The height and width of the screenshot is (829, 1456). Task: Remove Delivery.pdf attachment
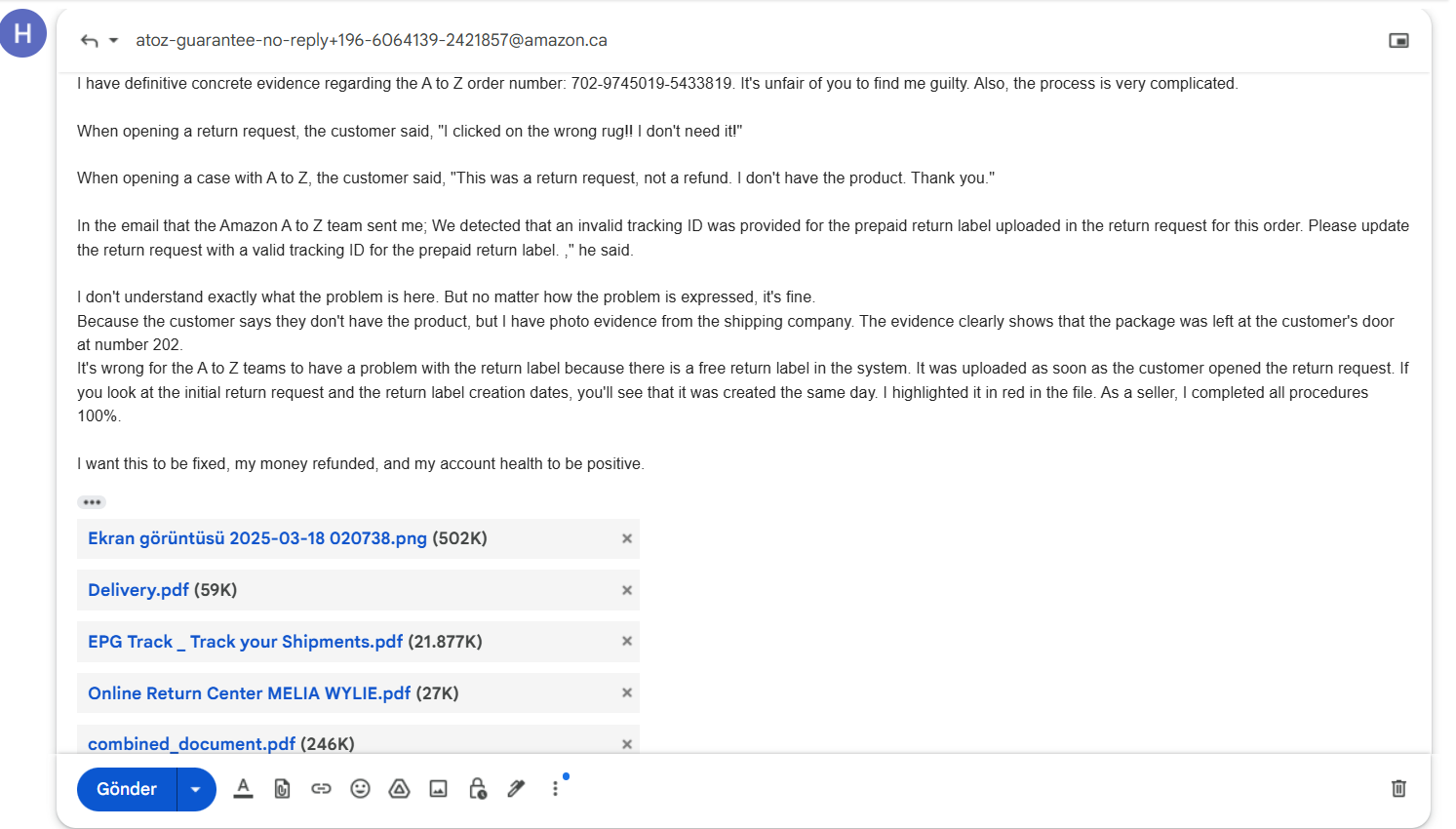pyautogui.click(x=627, y=590)
